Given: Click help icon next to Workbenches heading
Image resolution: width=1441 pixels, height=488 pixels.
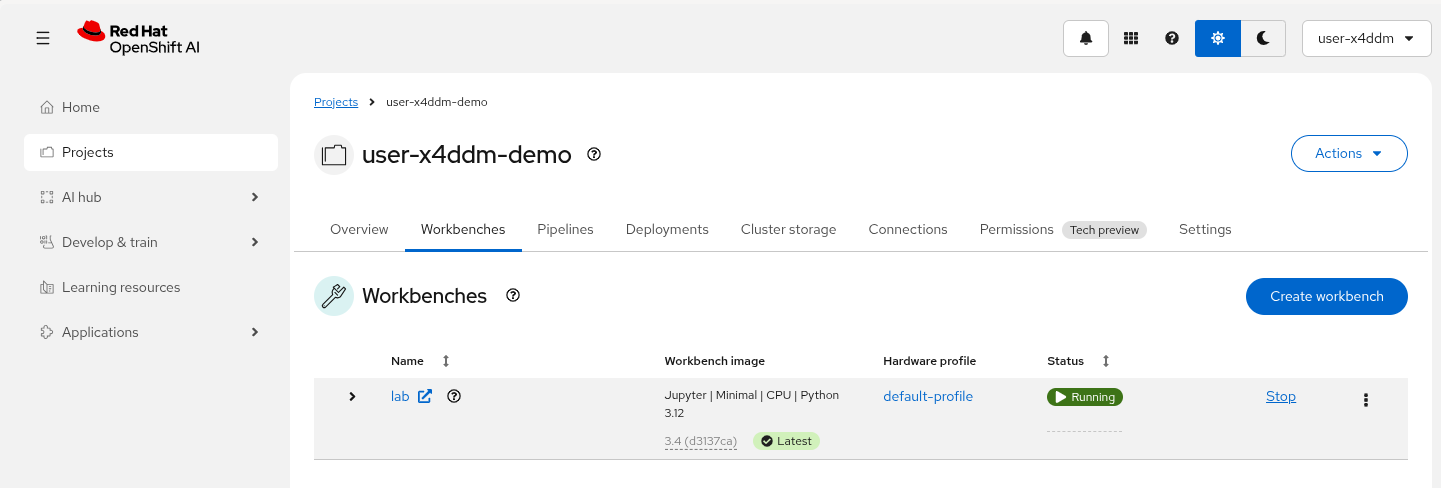Looking at the screenshot, I should 513,295.
